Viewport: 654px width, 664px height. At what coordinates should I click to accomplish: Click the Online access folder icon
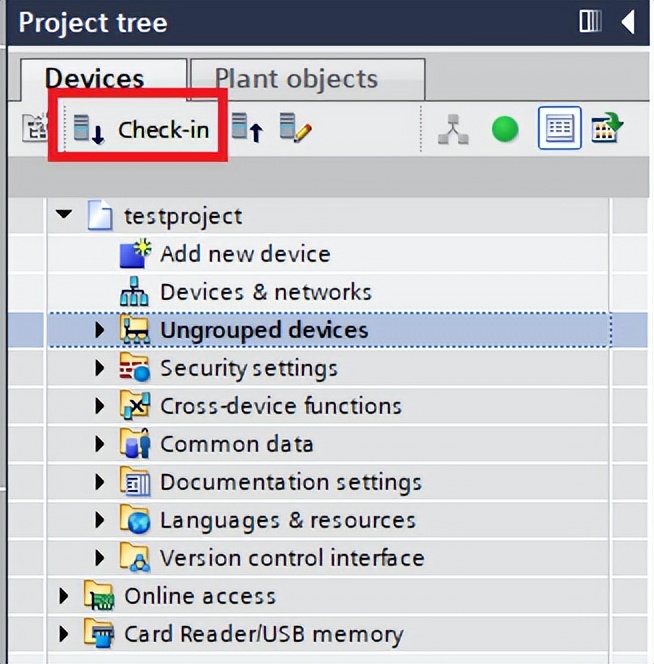pos(99,595)
